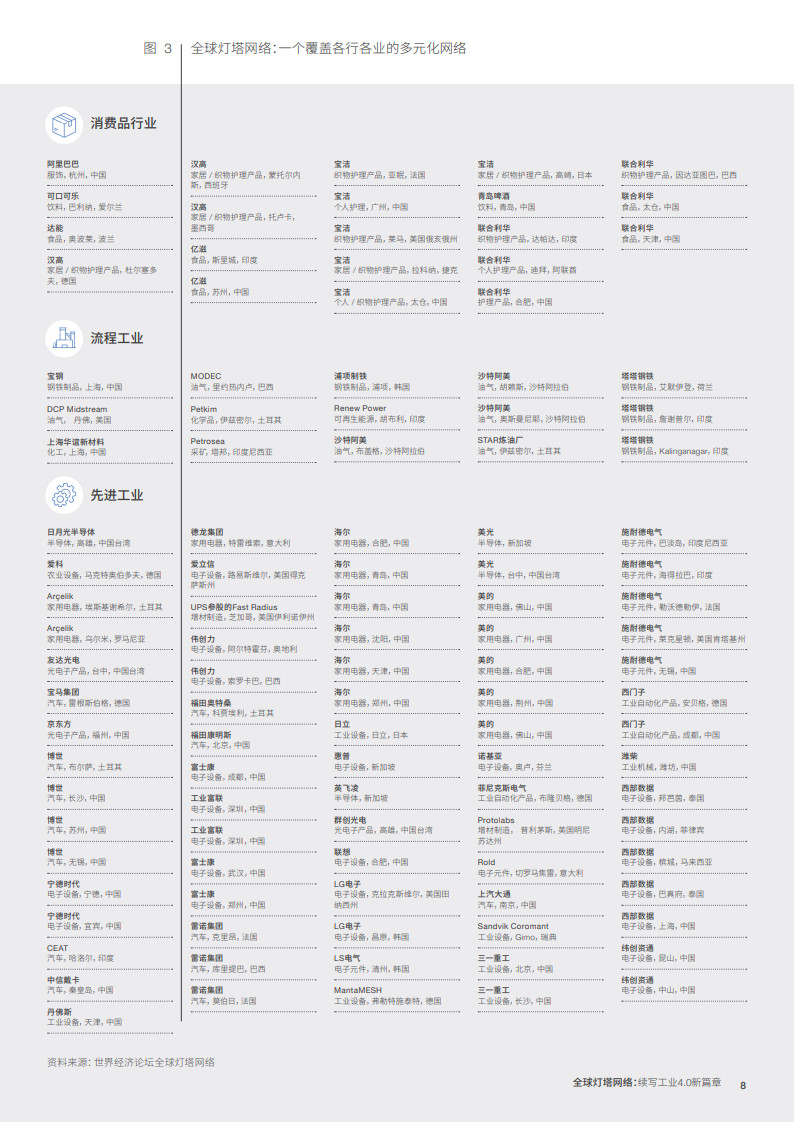The width and height of the screenshot is (794, 1122).
Task: Click the process industry factory icon
Action: tap(64, 338)
